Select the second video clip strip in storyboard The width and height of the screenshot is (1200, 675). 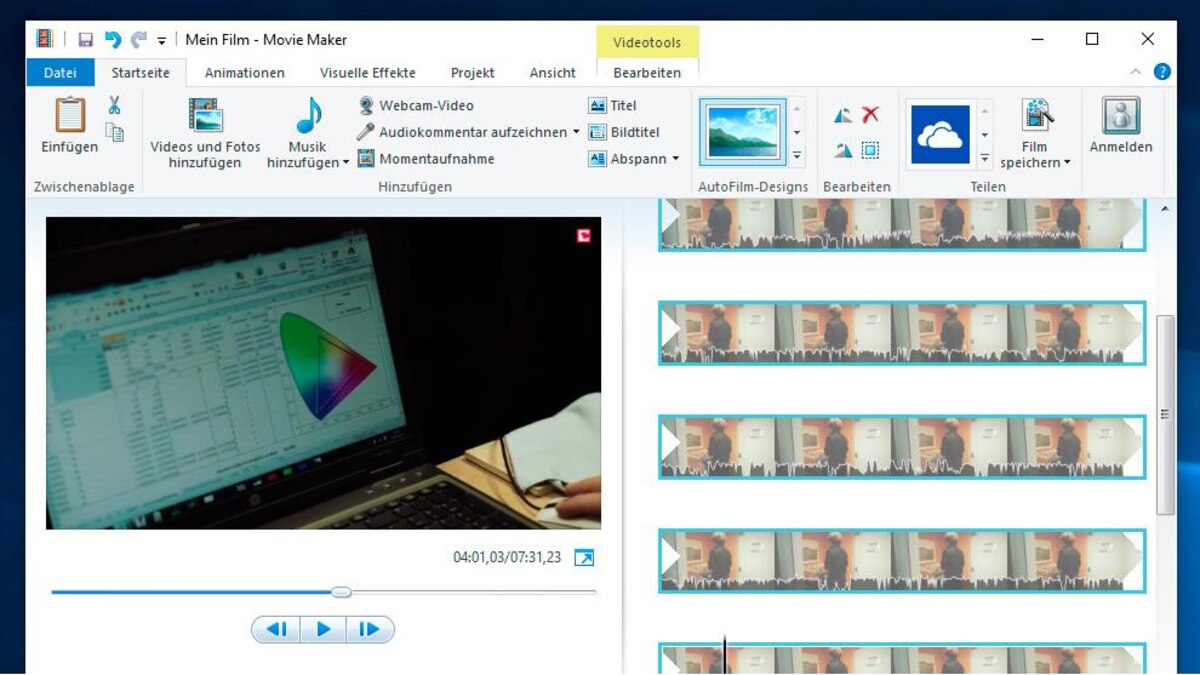point(901,333)
